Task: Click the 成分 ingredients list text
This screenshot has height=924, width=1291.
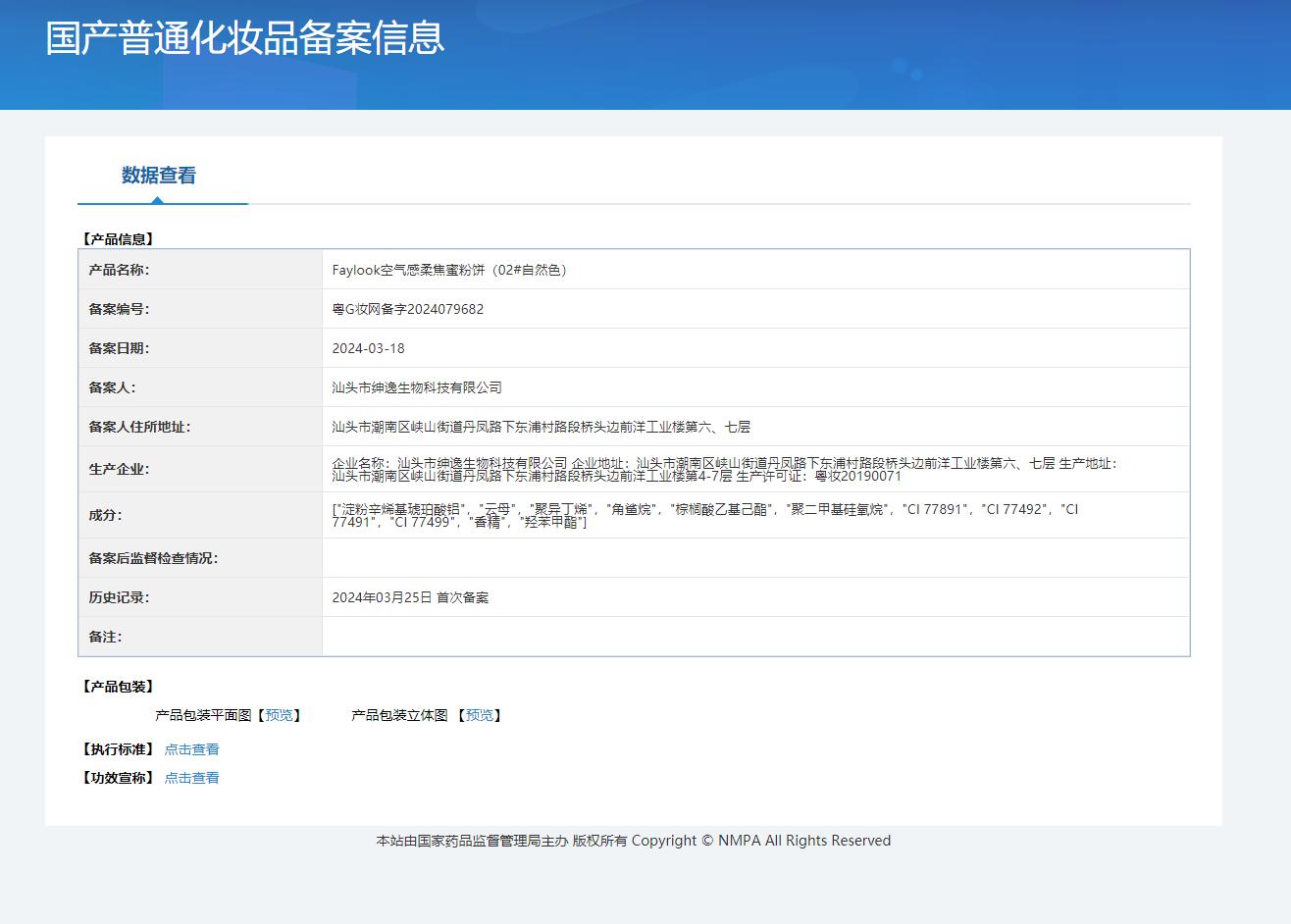Action: pyautogui.click(x=704, y=515)
